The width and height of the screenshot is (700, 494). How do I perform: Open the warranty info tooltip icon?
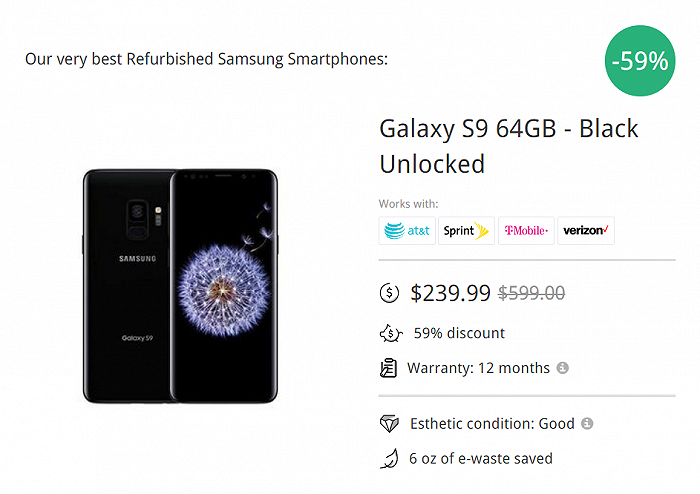pyautogui.click(x=563, y=368)
